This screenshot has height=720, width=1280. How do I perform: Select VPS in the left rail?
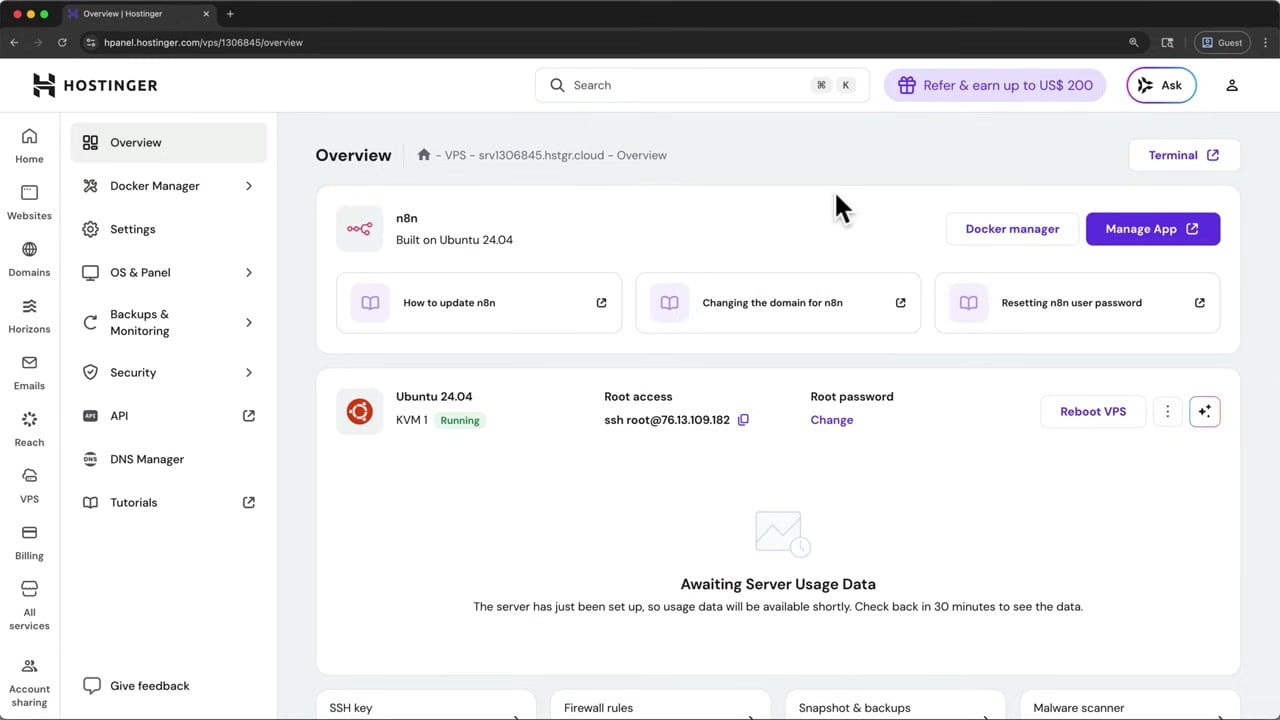tap(29, 486)
